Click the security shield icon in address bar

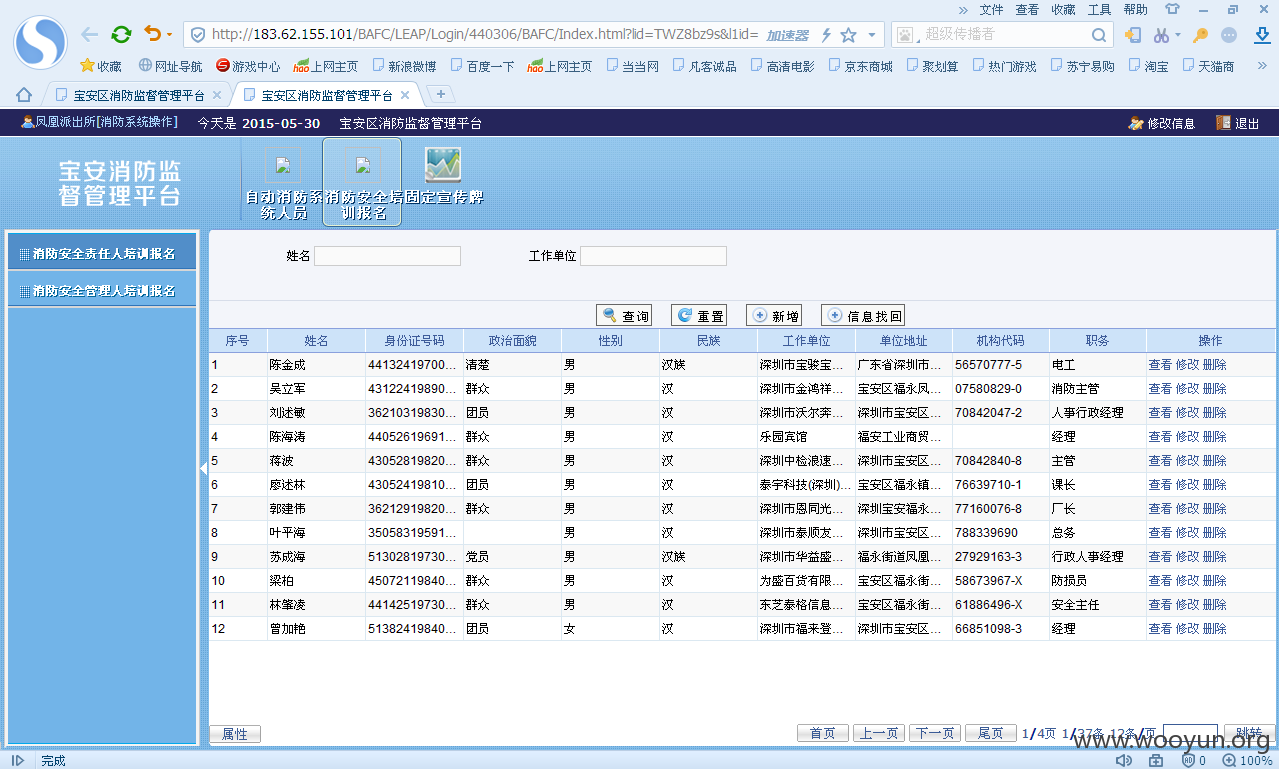coord(198,35)
